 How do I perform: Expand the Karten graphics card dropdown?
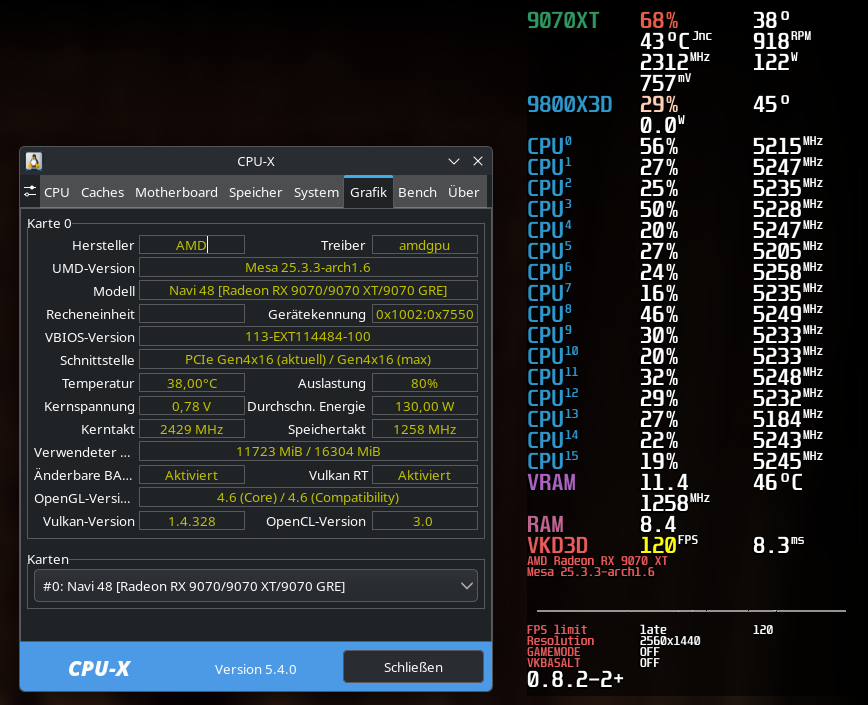coord(256,586)
